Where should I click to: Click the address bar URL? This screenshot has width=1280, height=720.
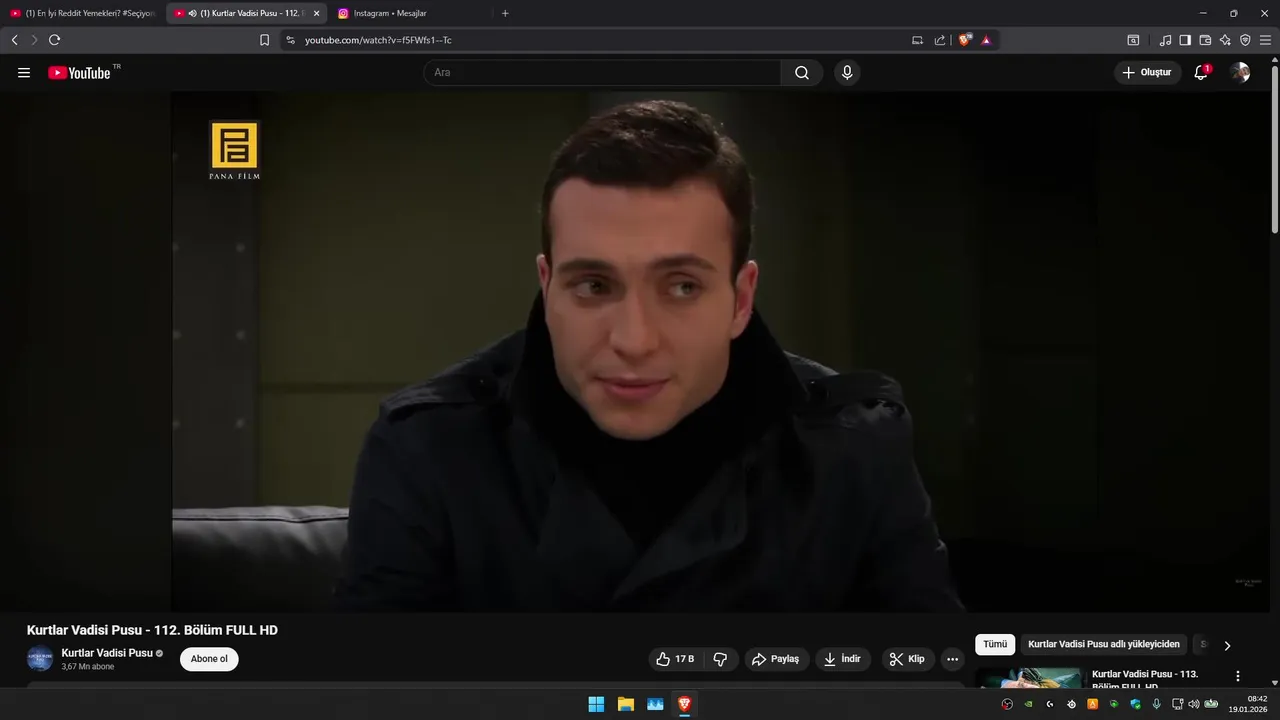pos(378,40)
